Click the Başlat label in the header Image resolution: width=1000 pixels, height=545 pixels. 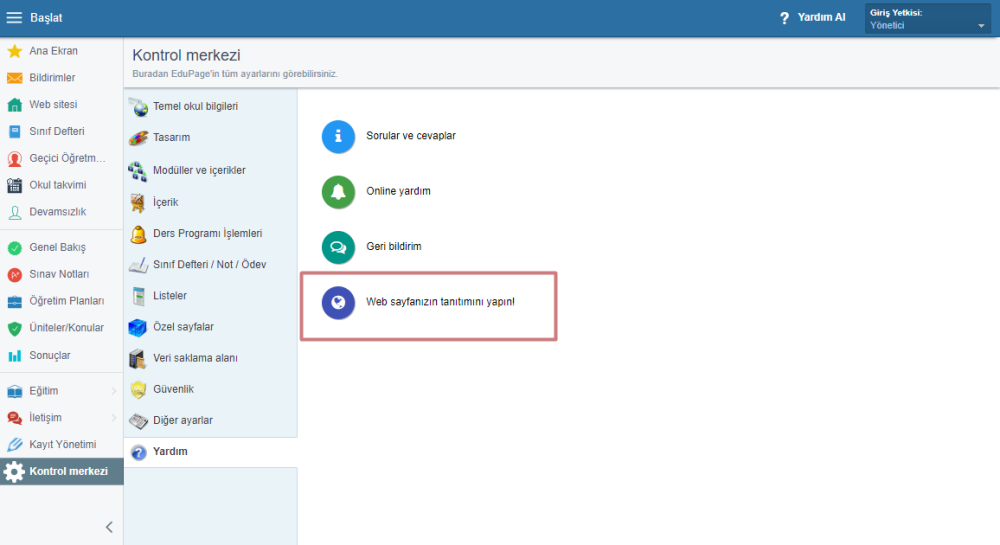click(x=46, y=18)
